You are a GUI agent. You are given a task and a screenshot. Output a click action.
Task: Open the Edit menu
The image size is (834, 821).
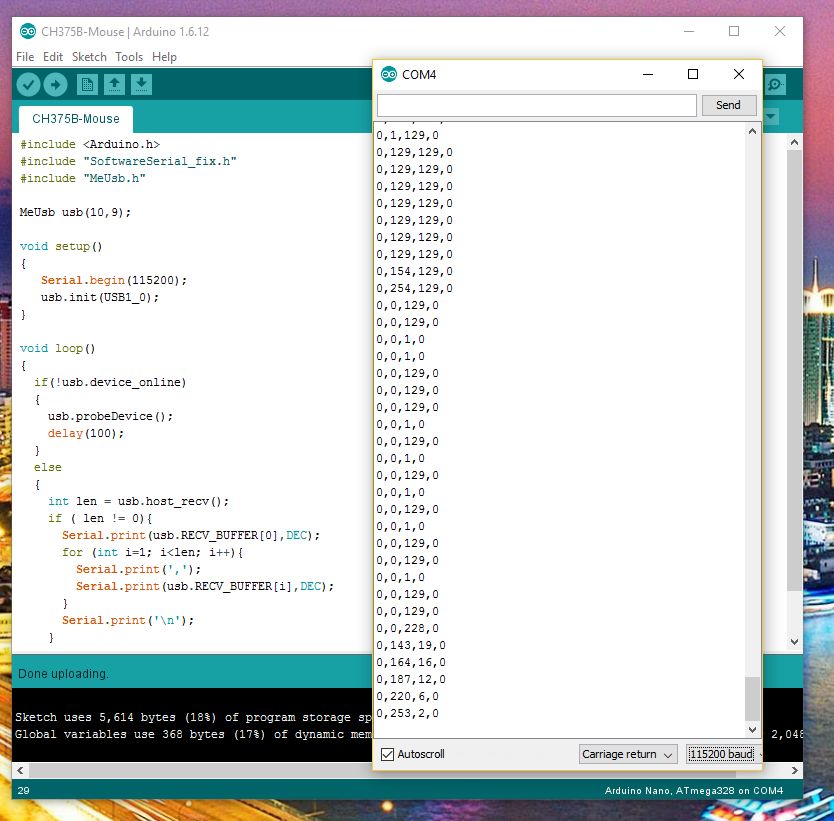point(53,57)
